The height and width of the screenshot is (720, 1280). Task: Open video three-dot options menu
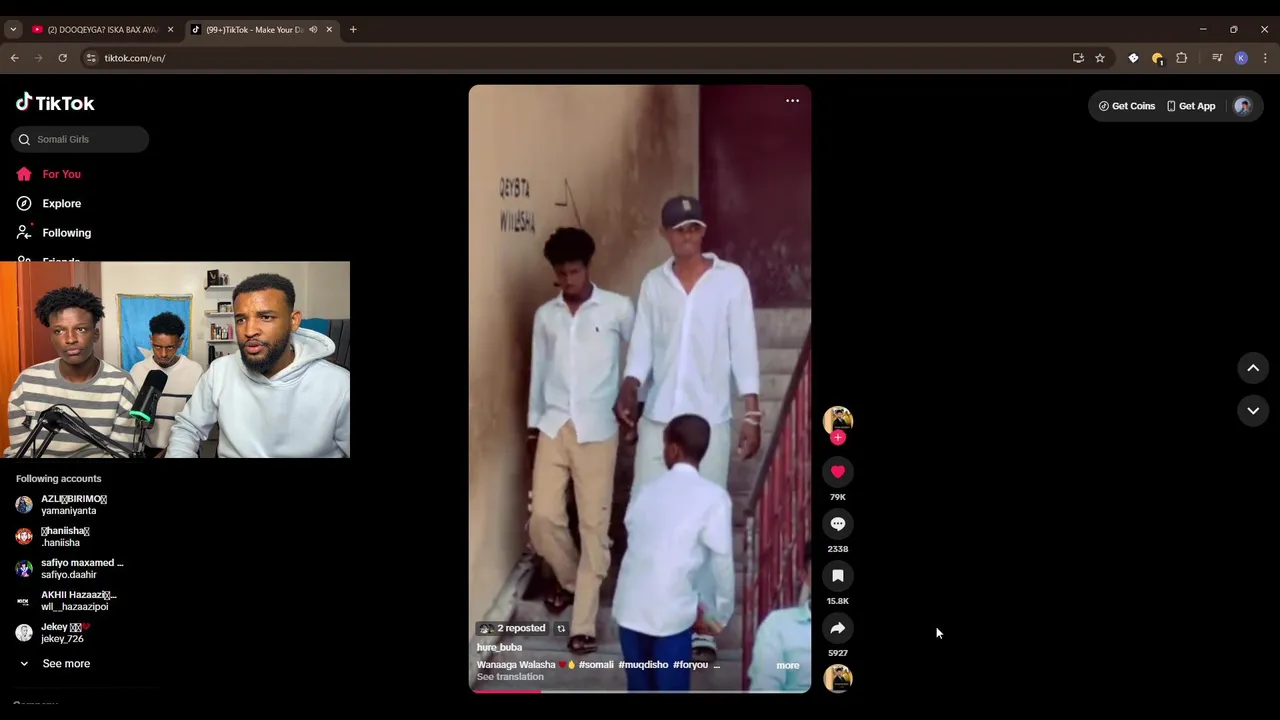pyautogui.click(x=792, y=101)
